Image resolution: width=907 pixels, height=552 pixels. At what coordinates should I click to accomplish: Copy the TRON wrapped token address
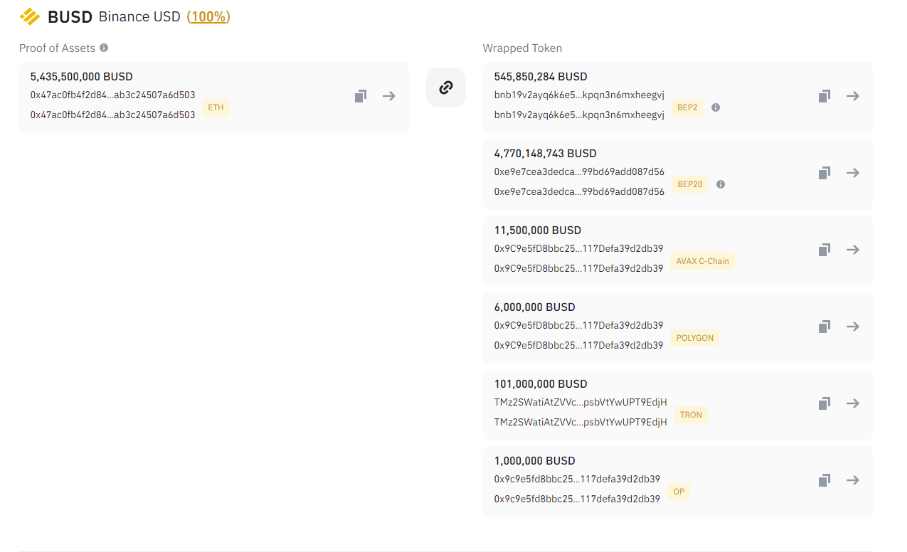point(824,403)
